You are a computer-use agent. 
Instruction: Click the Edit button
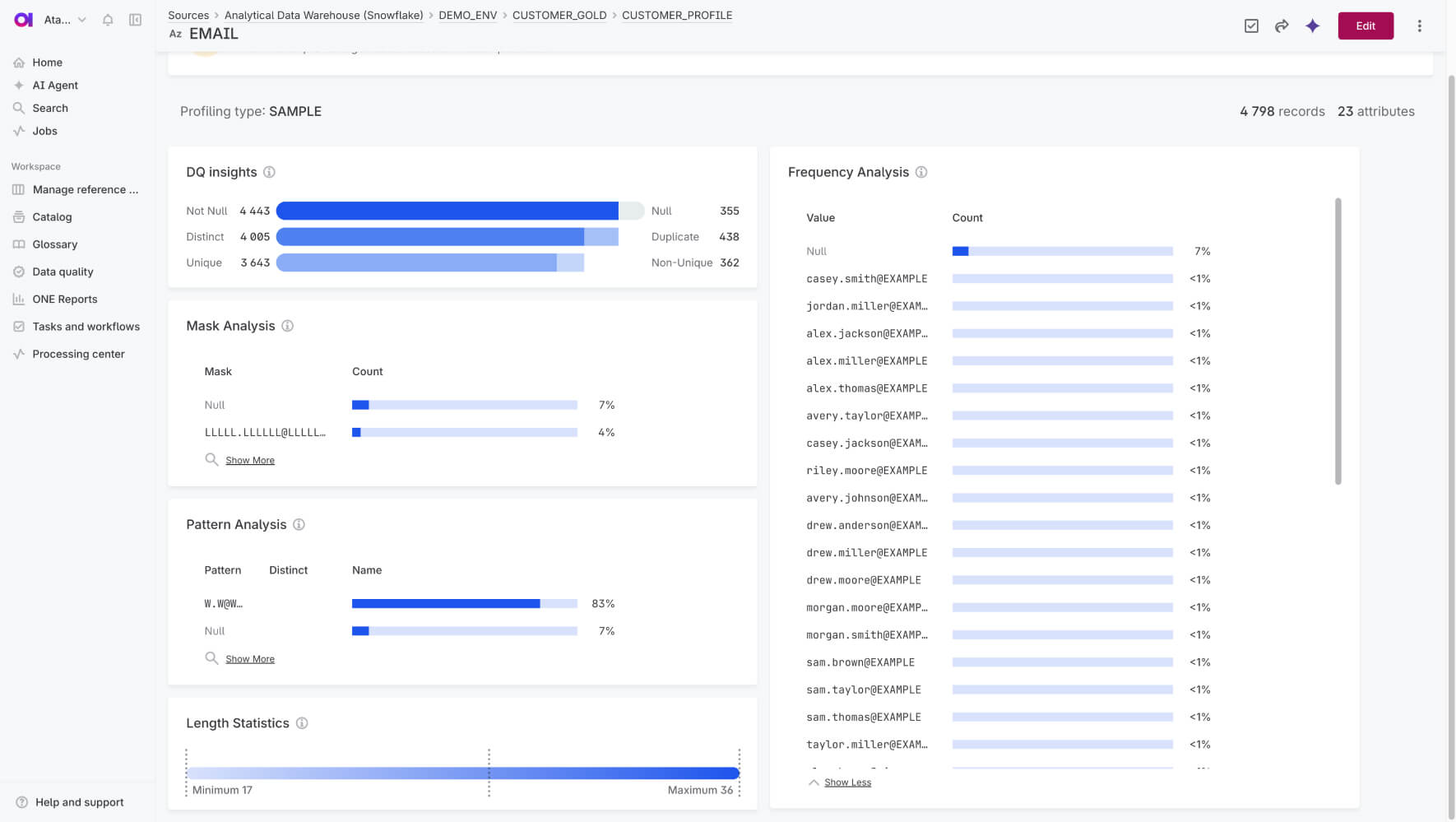click(1366, 26)
